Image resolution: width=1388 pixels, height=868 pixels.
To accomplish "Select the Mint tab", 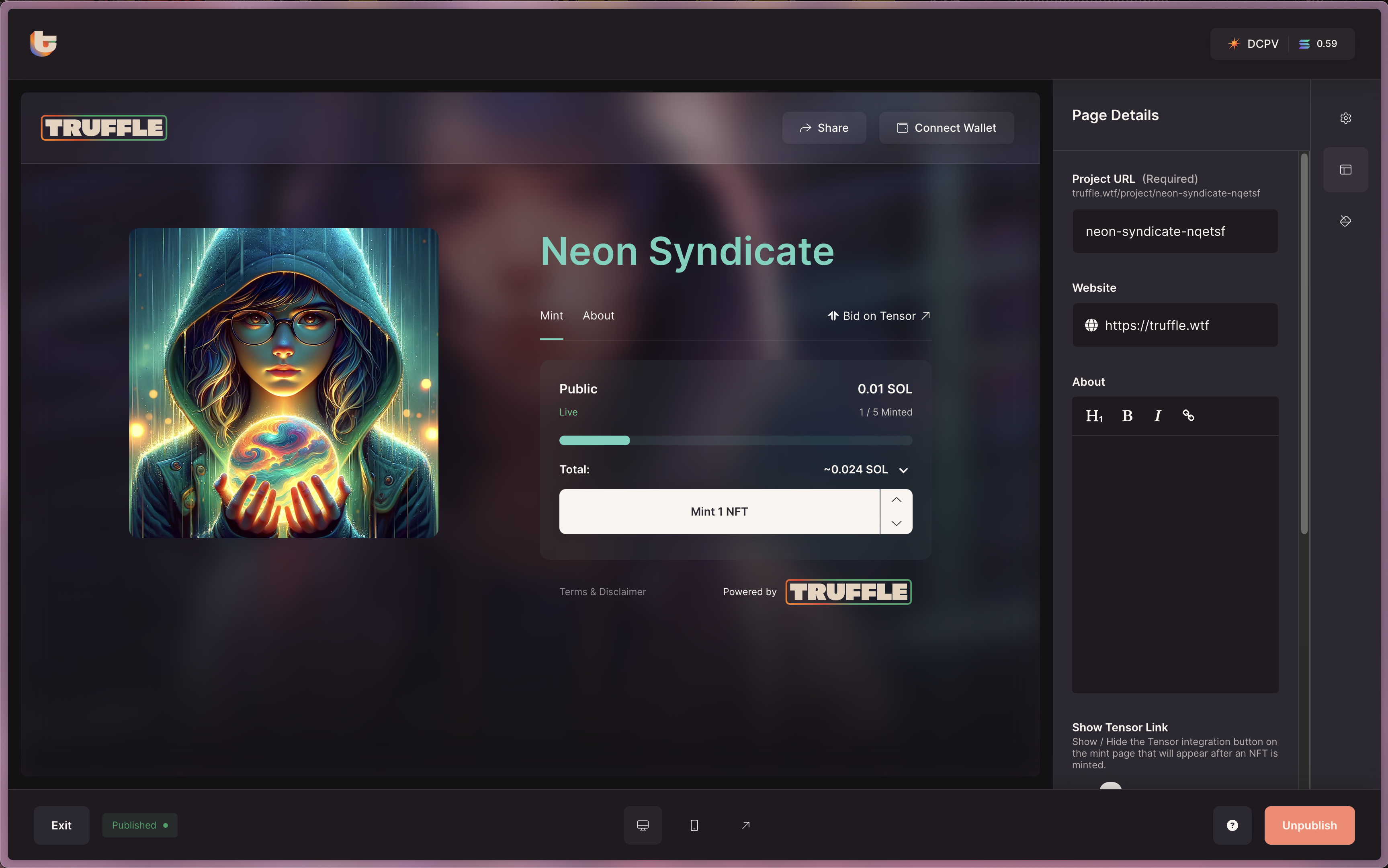I will tap(551, 316).
